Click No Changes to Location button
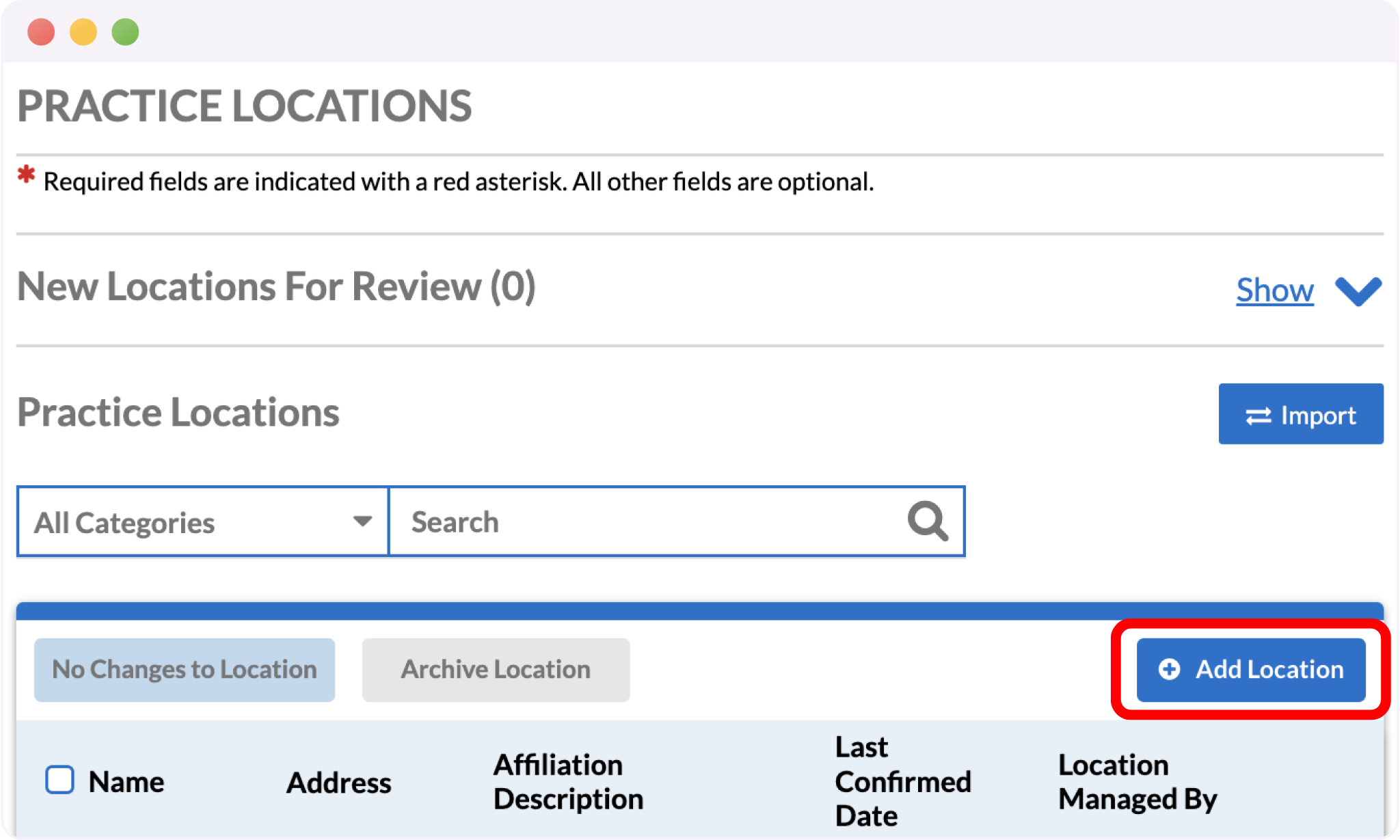1400x840 pixels. tap(185, 670)
